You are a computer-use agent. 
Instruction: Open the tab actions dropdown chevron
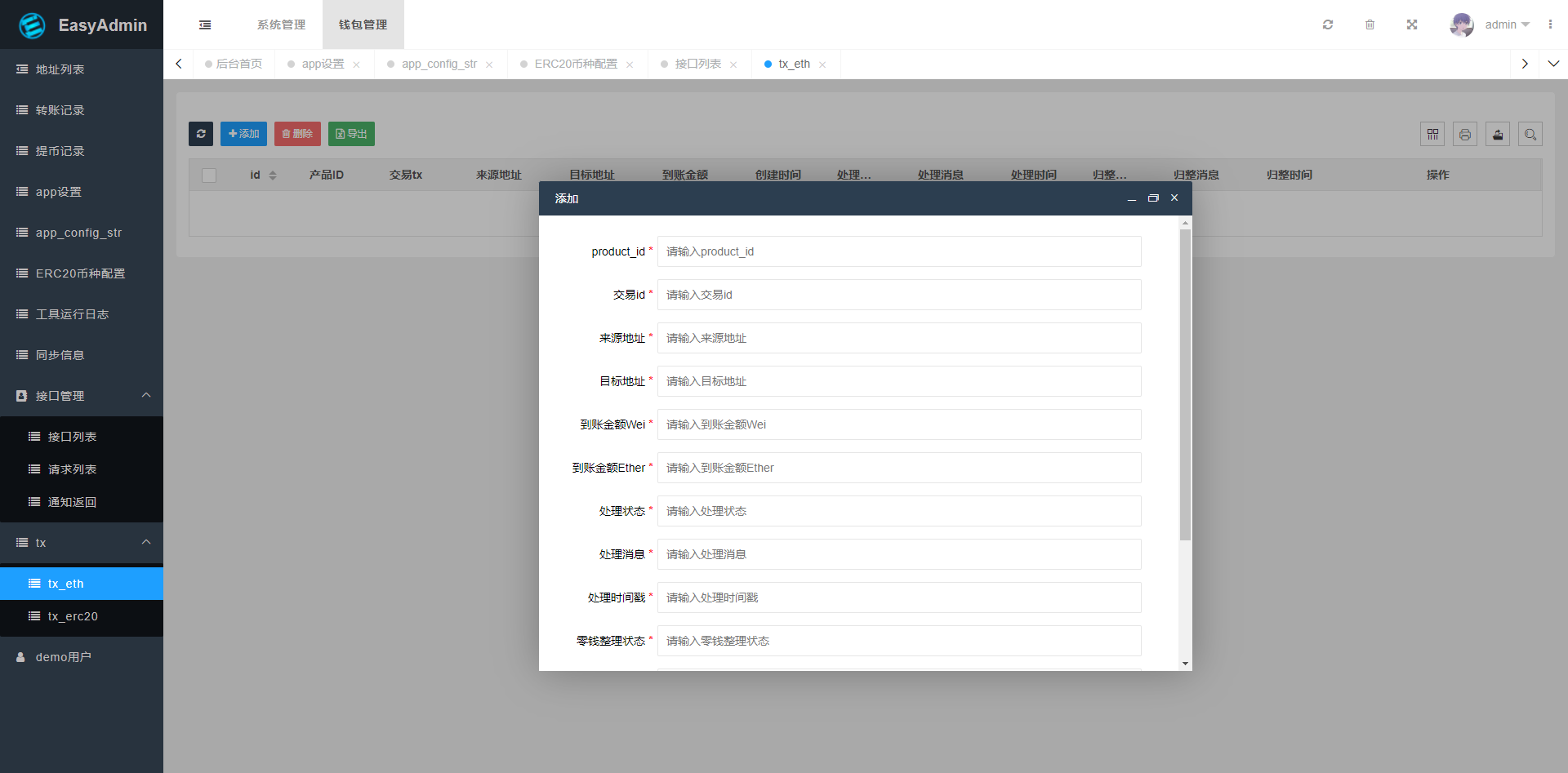(1553, 64)
